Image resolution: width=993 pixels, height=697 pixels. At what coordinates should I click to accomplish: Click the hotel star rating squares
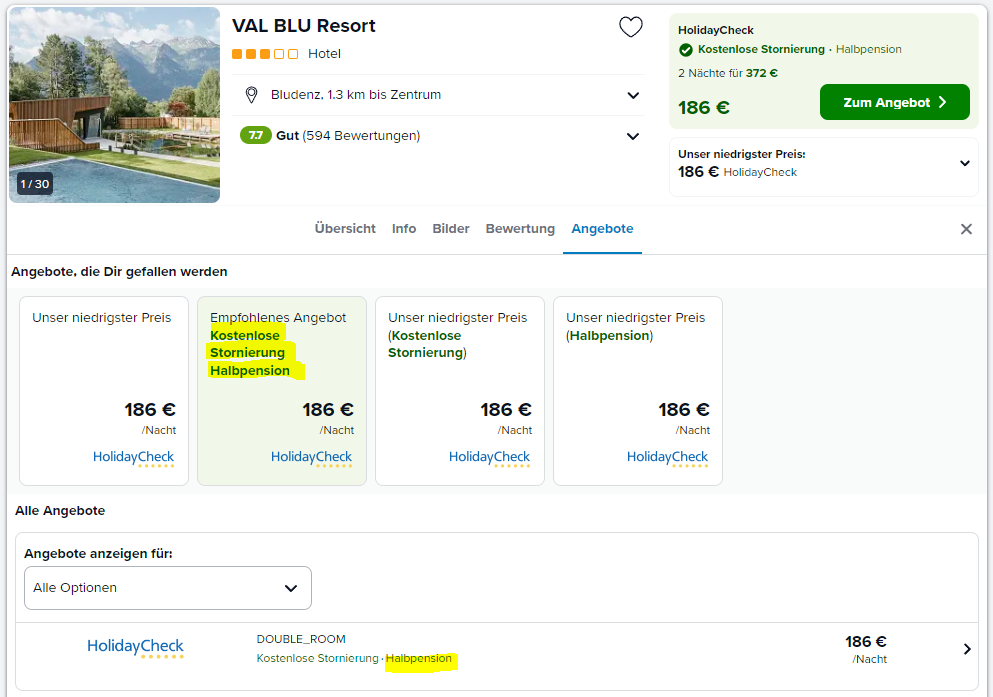[265, 54]
